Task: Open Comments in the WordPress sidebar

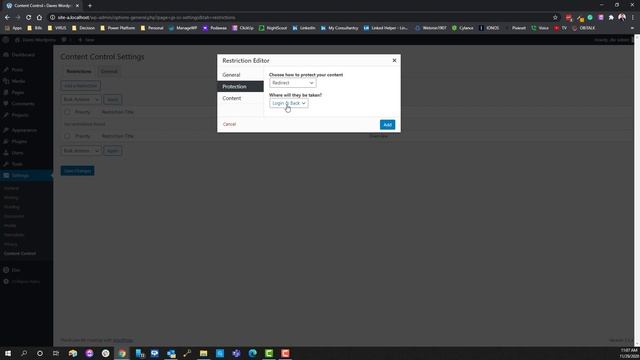Action: [23, 104]
